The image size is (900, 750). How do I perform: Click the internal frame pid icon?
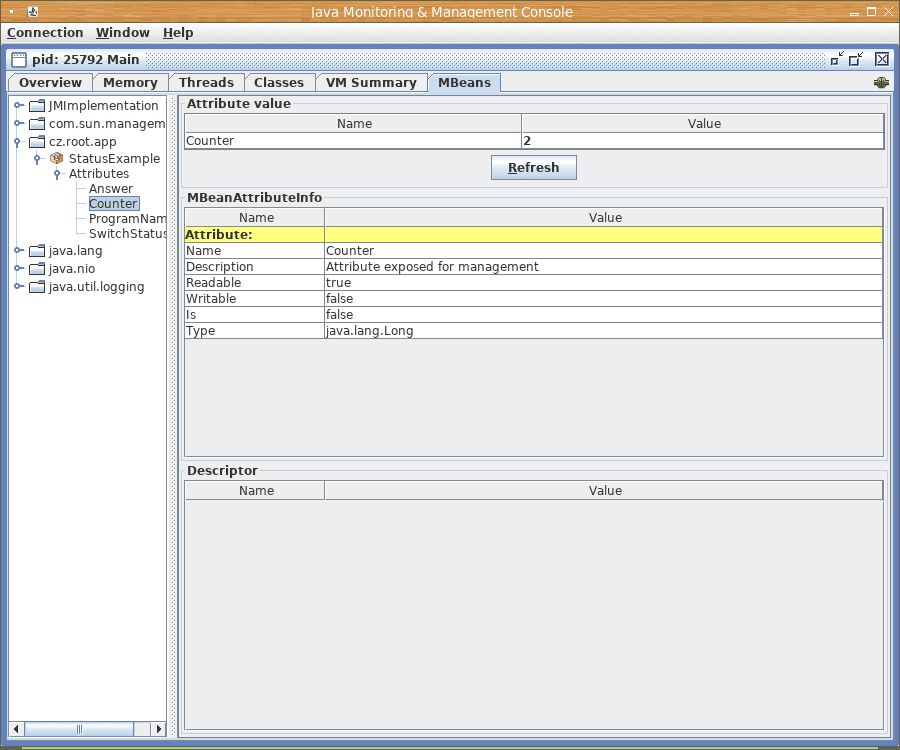[19, 60]
